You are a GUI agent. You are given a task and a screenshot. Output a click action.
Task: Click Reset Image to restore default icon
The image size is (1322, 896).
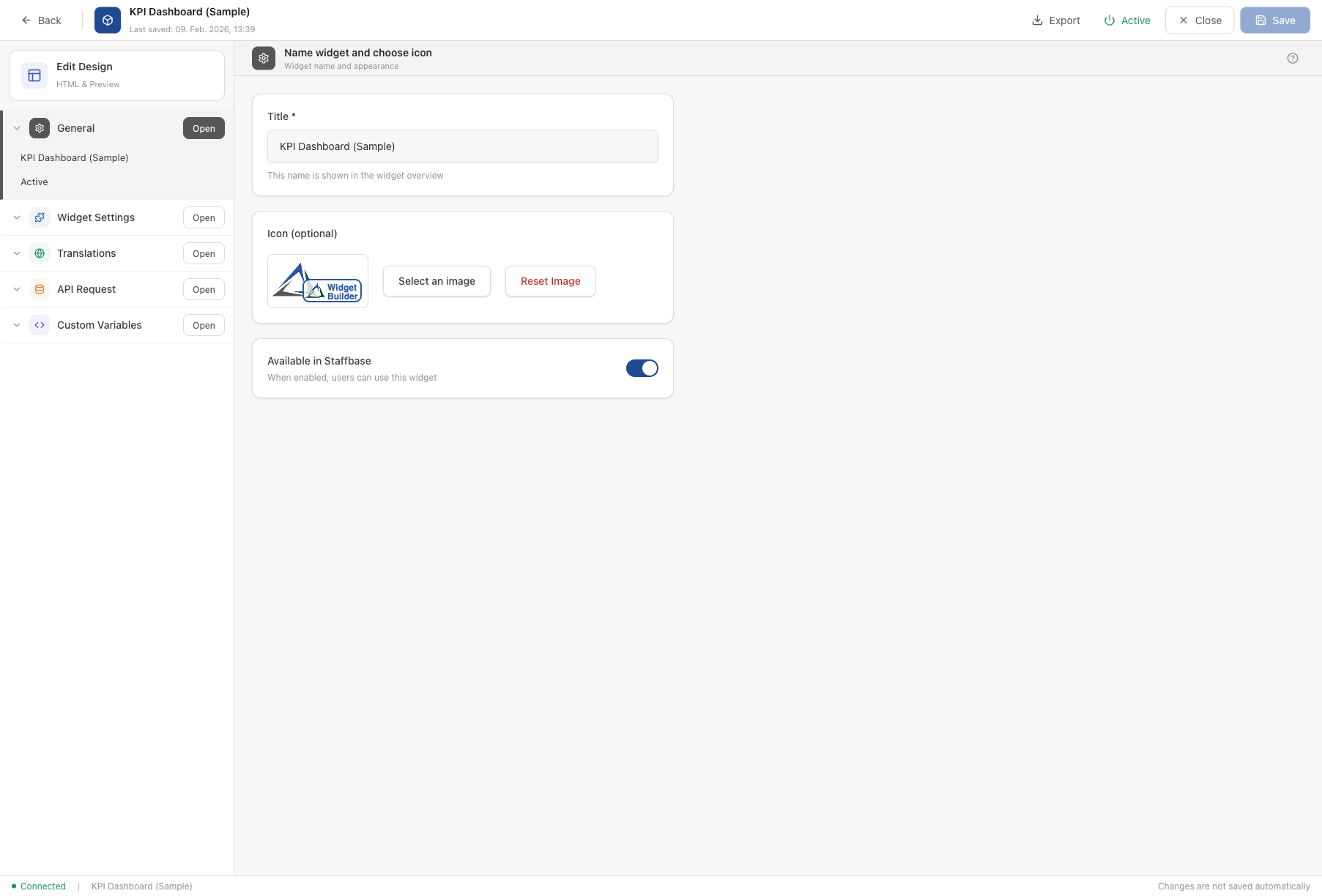tap(550, 281)
